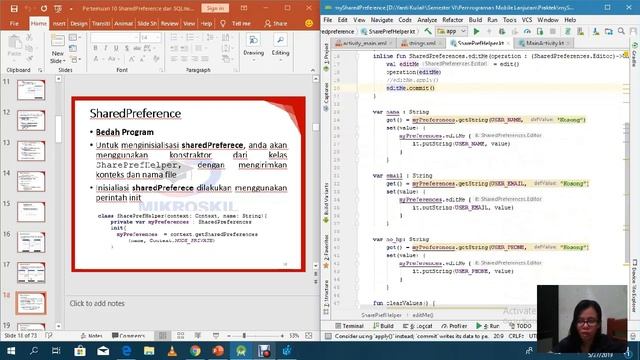Click the 'Click to add notes' field
640x360 pixels.
97,303
